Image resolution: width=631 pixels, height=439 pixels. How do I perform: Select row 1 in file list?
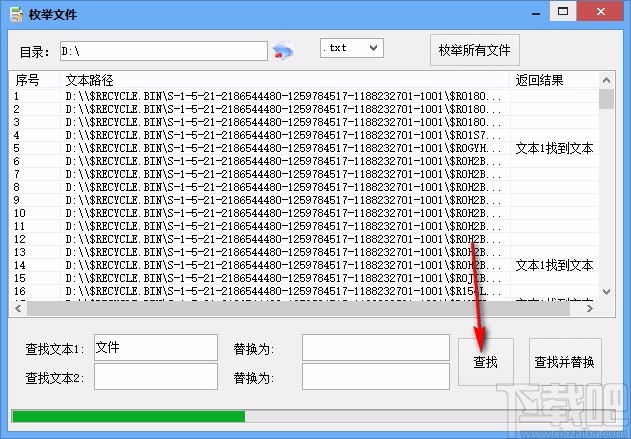[x=304, y=96]
